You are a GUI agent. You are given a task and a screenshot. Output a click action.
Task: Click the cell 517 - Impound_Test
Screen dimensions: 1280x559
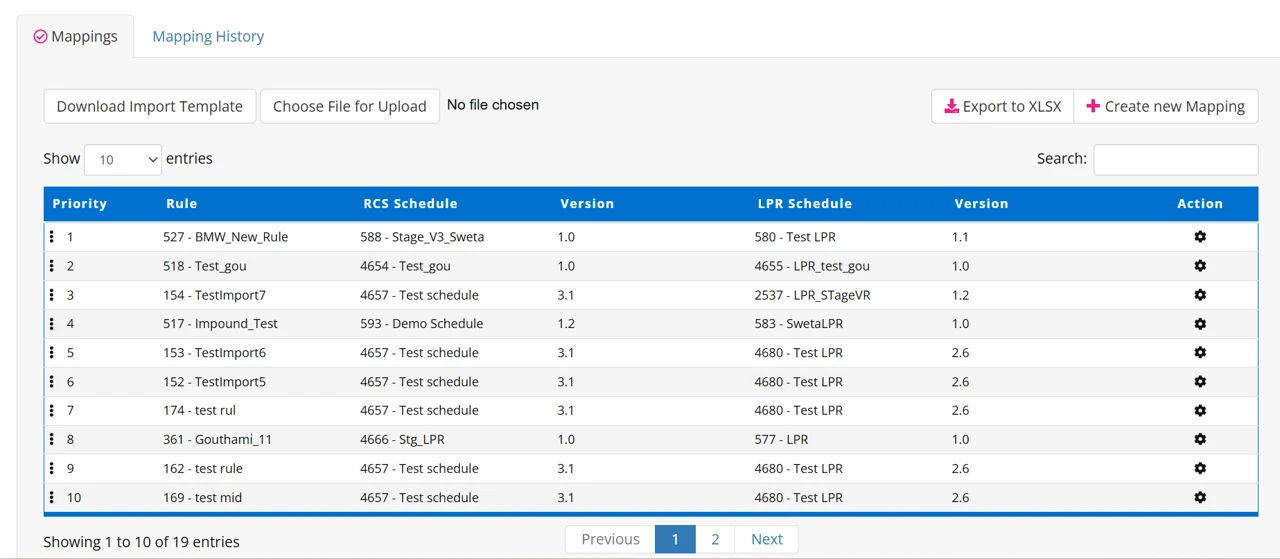pos(220,324)
